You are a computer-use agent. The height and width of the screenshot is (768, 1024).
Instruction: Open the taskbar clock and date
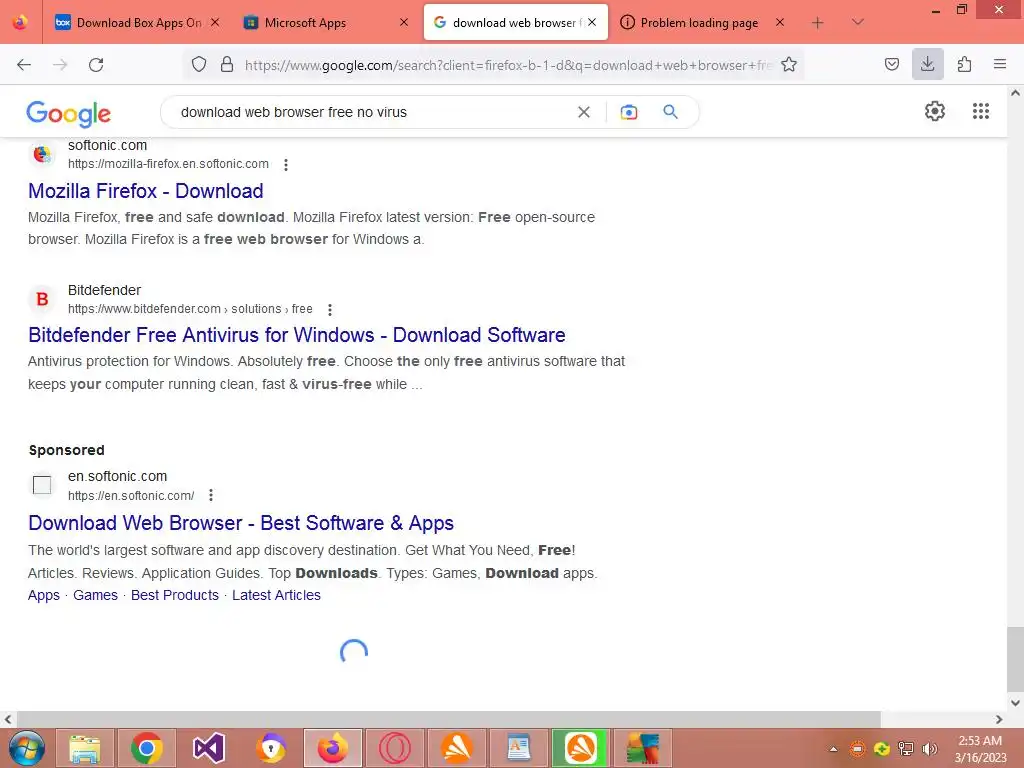point(980,749)
